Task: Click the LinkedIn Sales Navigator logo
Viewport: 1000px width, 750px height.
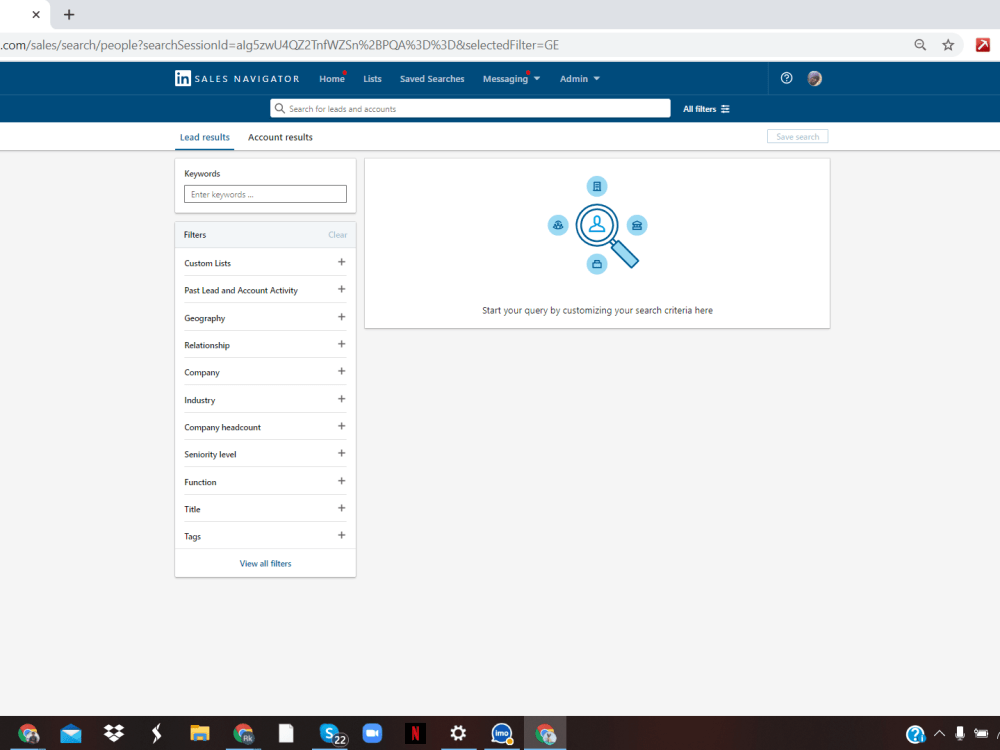Action: pos(237,78)
